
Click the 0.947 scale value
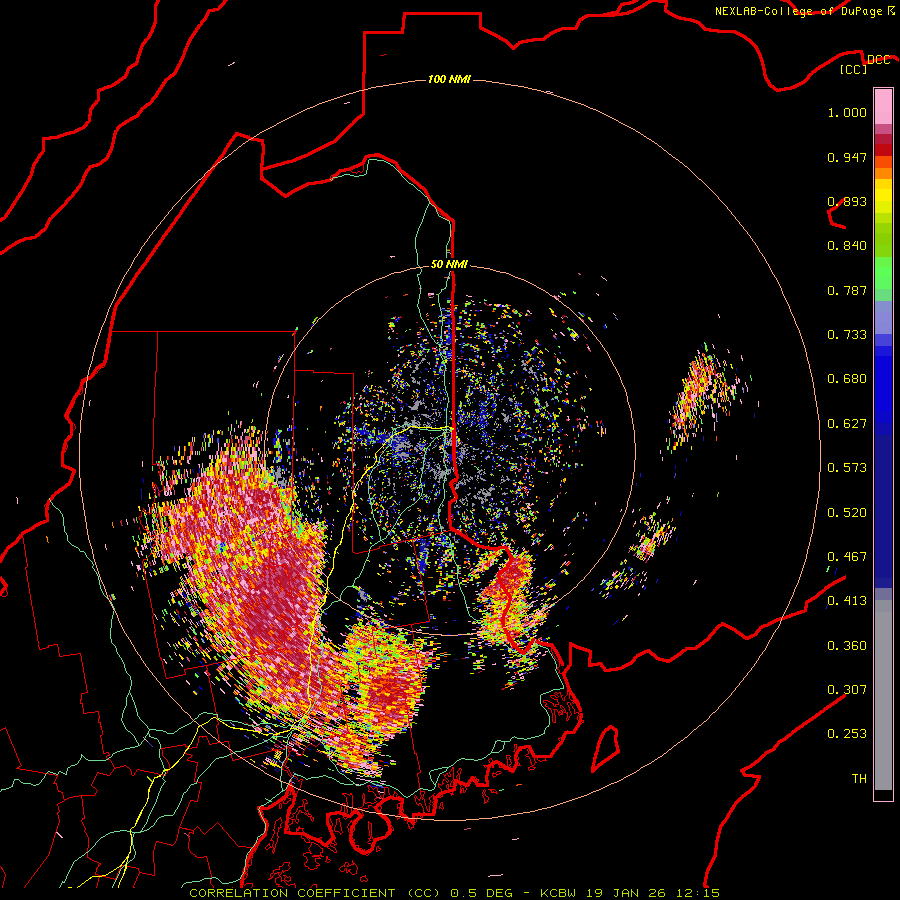(x=847, y=157)
